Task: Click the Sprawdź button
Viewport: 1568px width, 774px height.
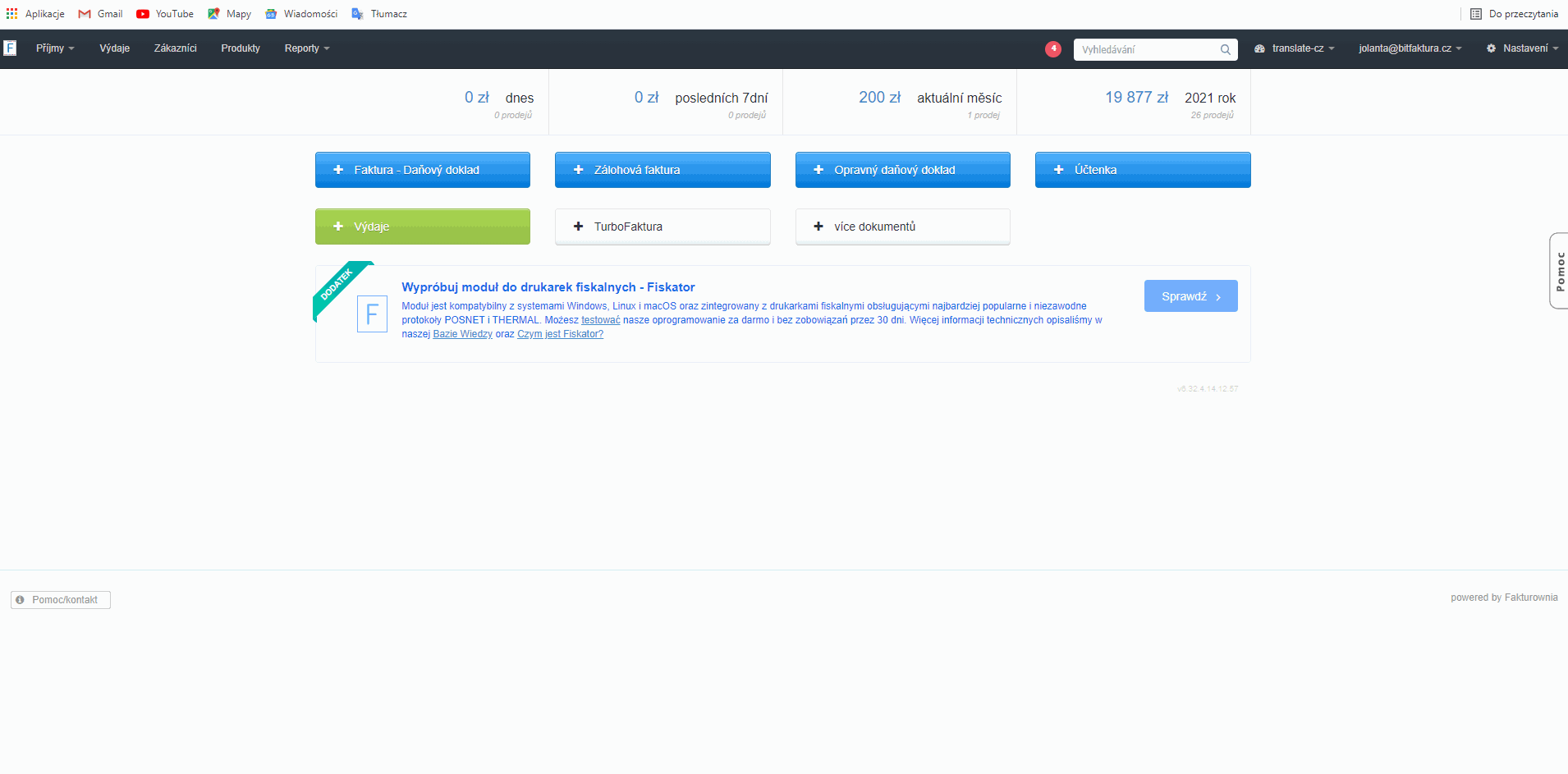Action: point(1191,296)
